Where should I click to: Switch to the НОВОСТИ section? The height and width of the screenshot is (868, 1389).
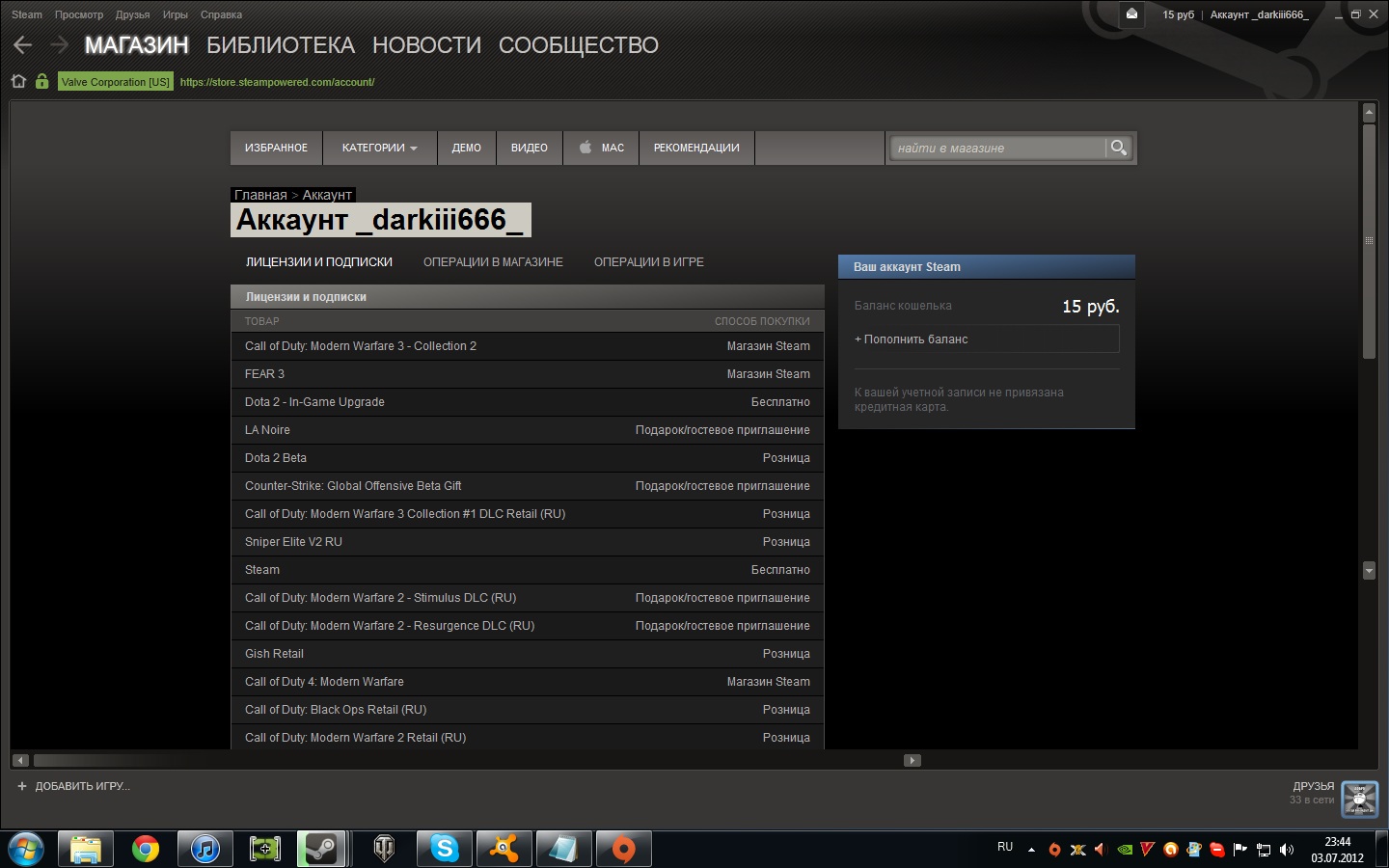click(426, 45)
